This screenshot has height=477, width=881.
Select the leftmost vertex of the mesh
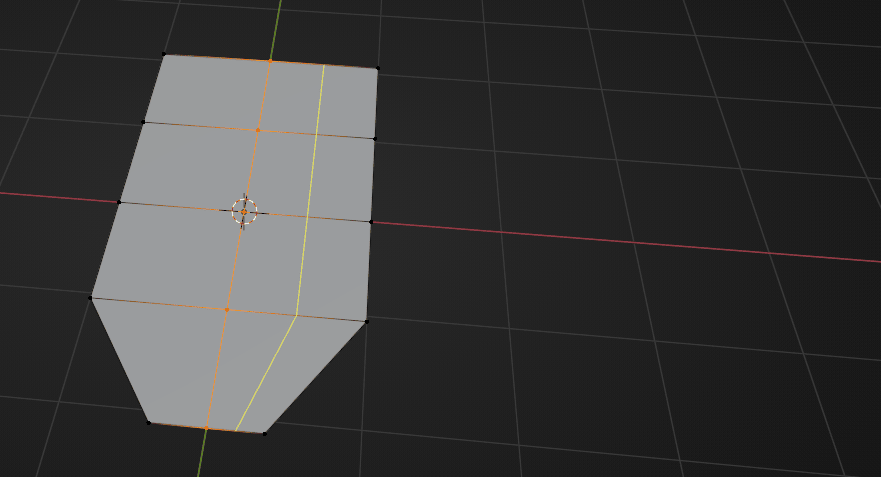point(91,297)
